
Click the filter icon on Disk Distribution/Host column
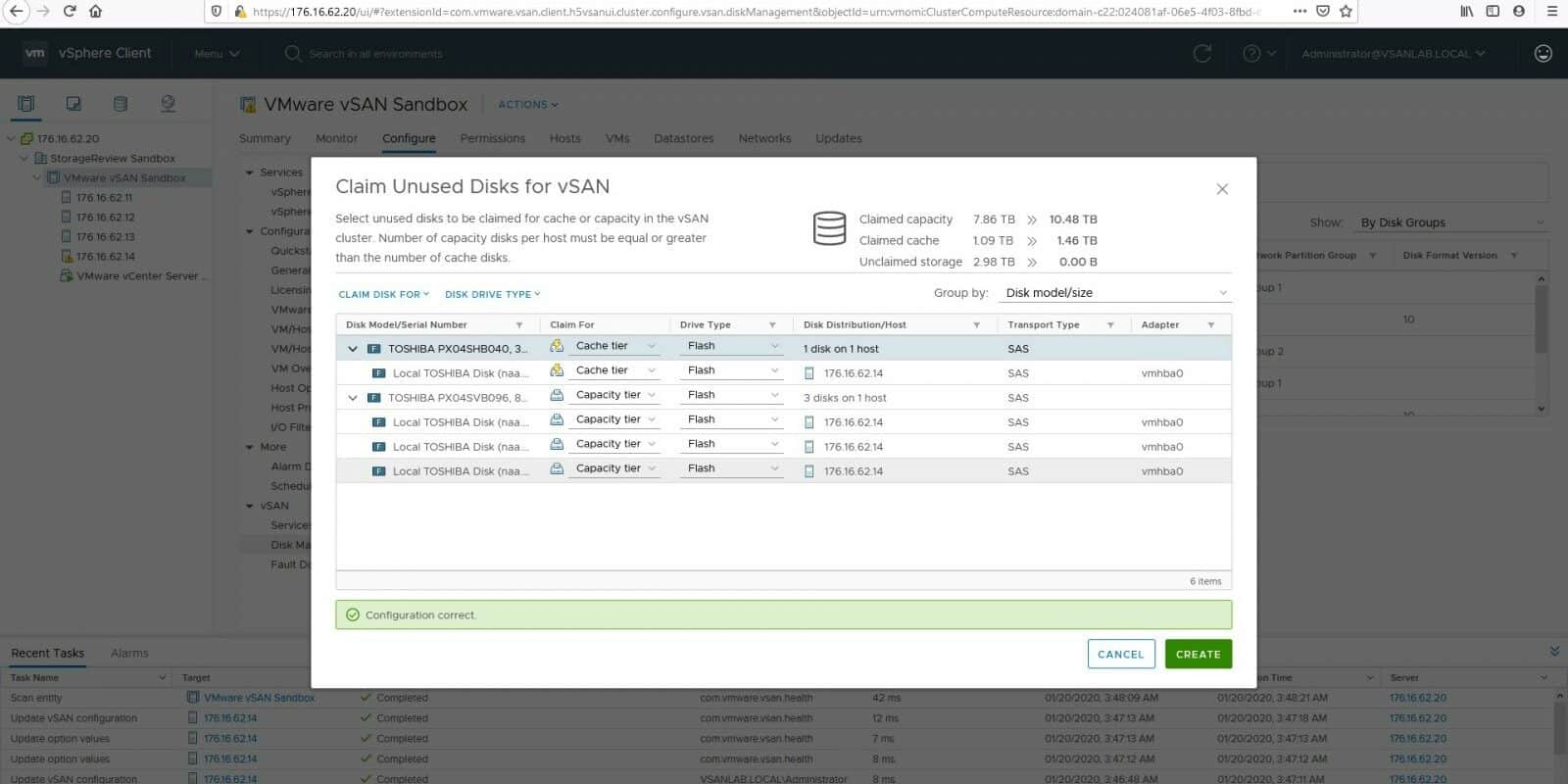coord(977,325)
